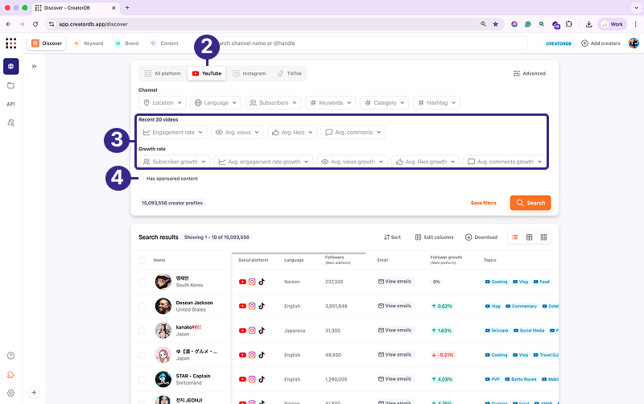The width and height of the screenshot is (644, 404).
Task: Open the Engagement rate dropdown
Action: coord(173,132)
